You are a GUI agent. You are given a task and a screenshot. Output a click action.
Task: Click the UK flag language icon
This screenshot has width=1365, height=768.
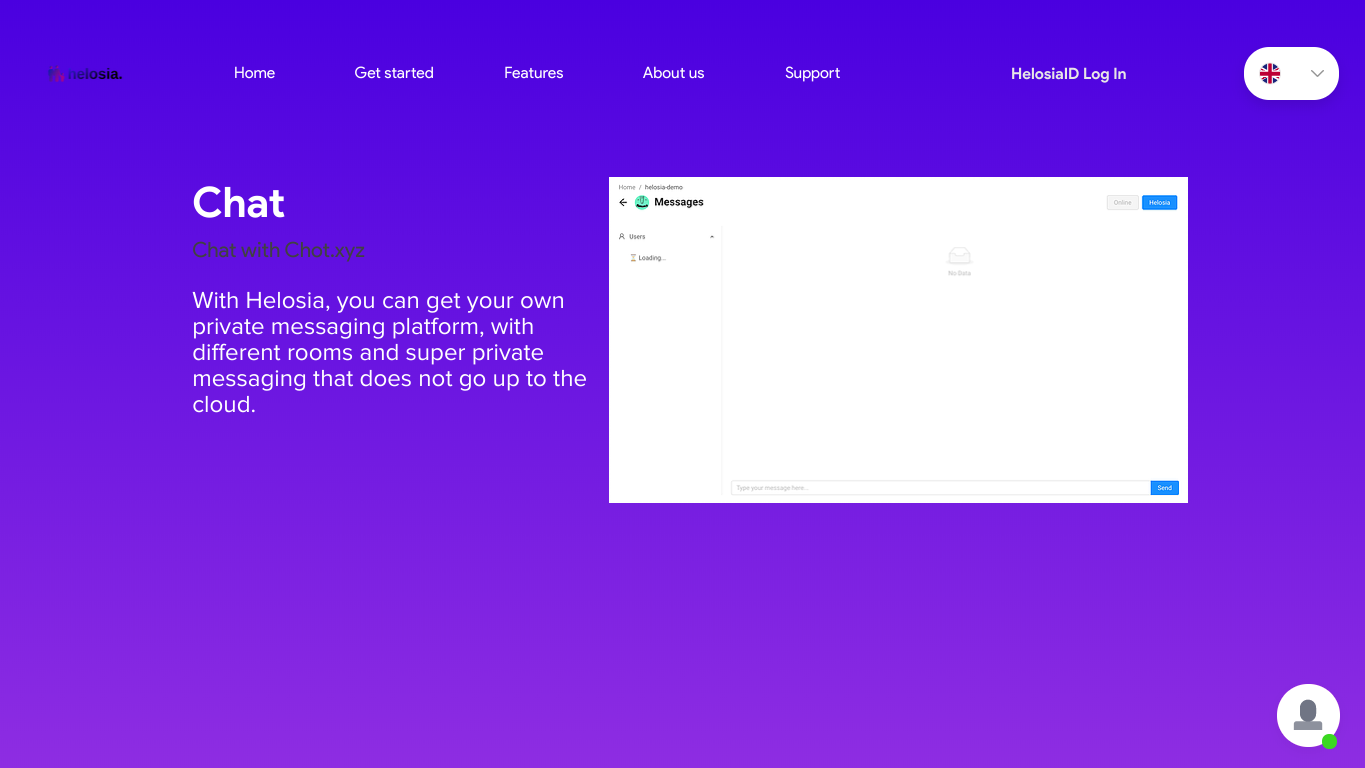(x=1270, y=73)
